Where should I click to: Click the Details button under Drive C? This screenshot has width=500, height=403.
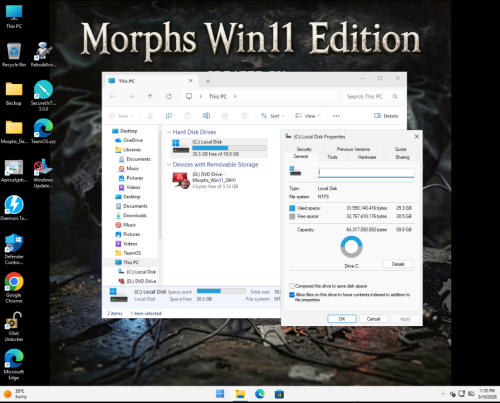click(x=398, y=264)
